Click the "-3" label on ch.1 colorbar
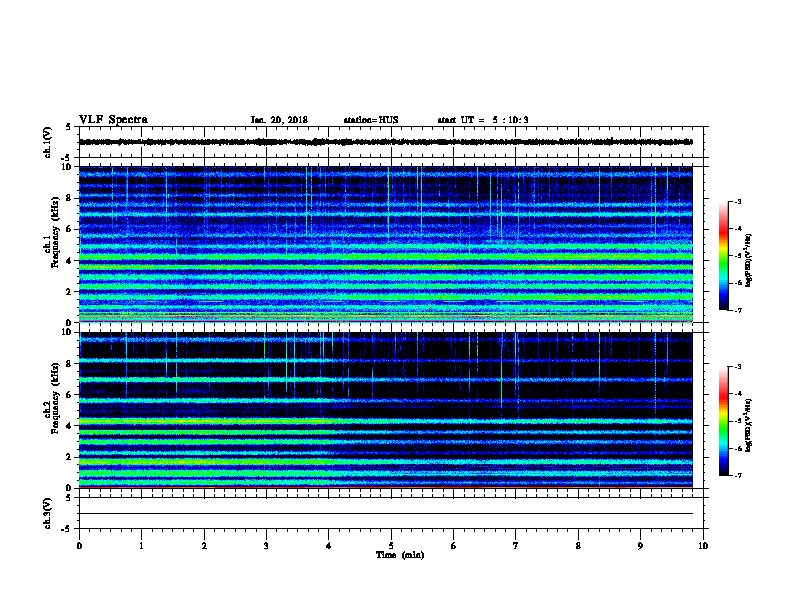This screenshot has width=792, height=612. (737, 201)
